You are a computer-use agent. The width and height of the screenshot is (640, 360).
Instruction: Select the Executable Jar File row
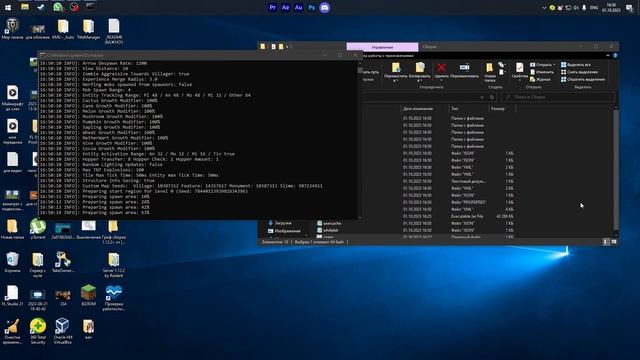(439, 216)
